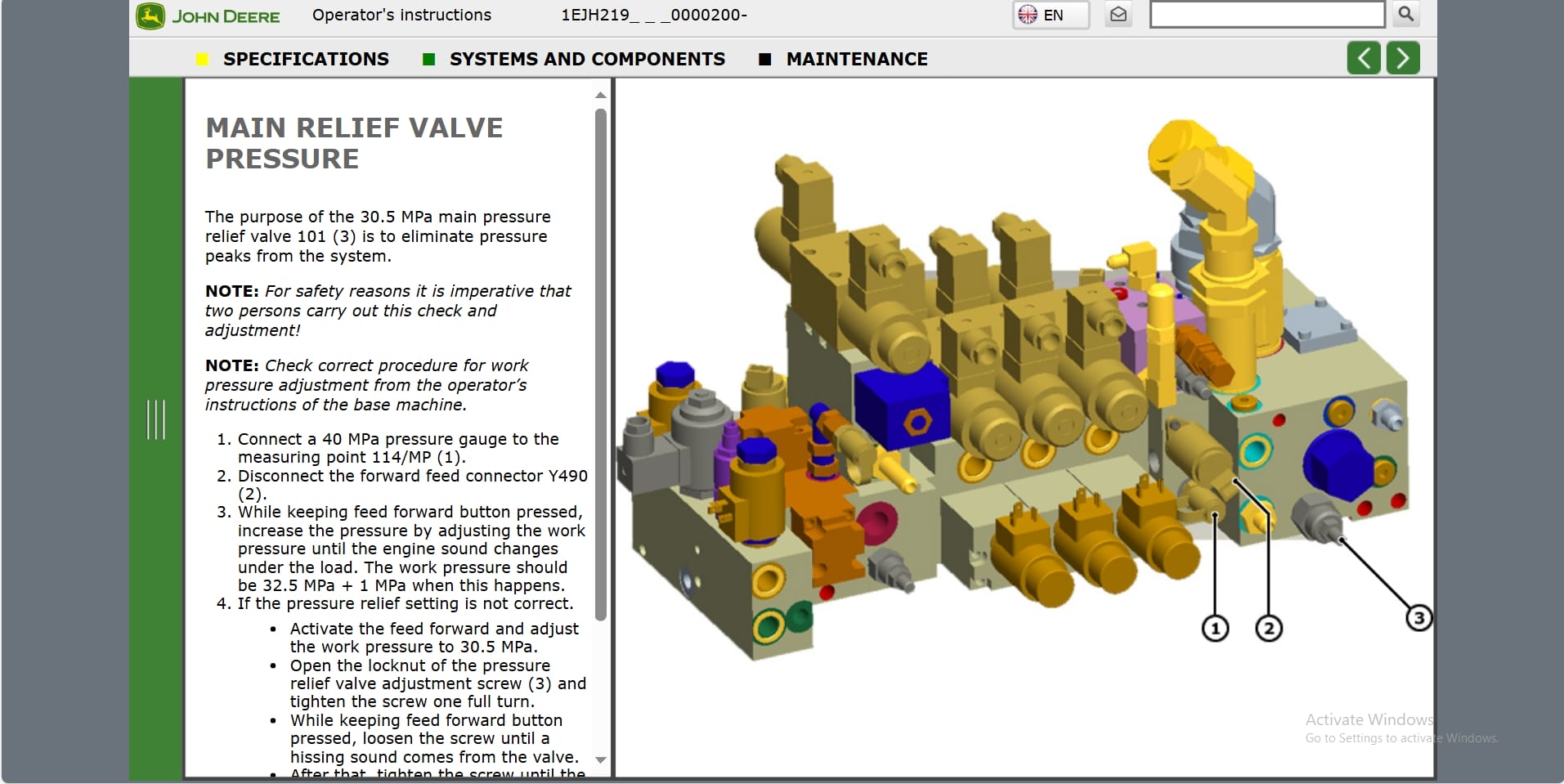1564x784 pixels.
Task: Click the "Operator's instructions" title text
Action: point(402,15)
